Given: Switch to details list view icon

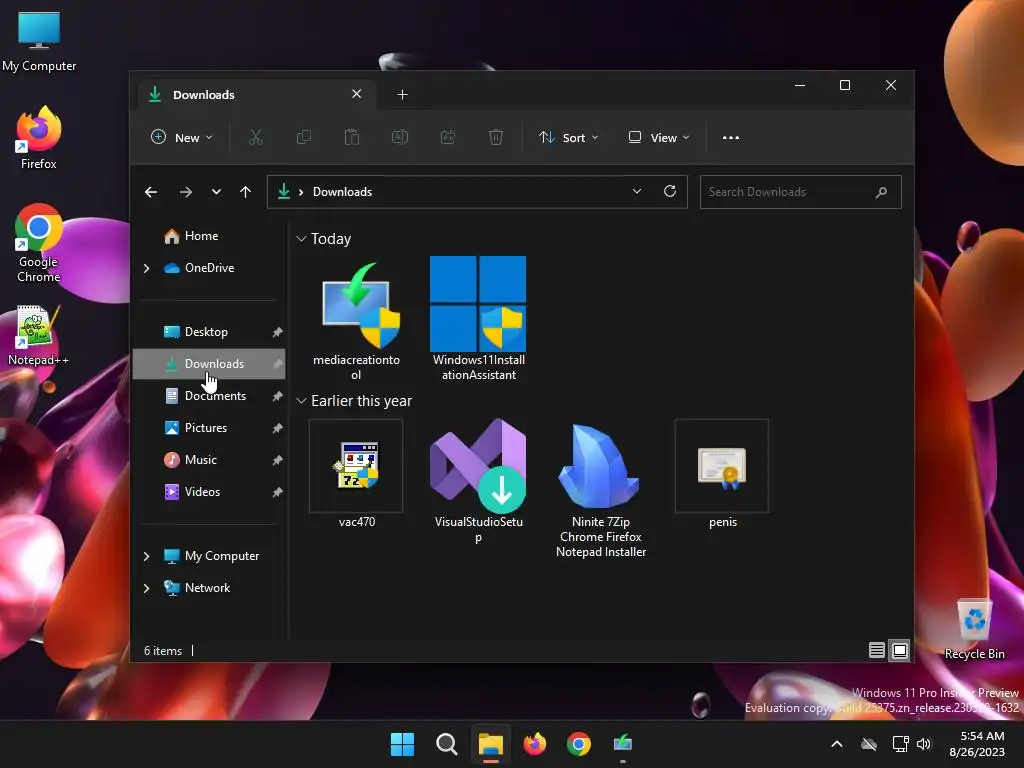Looking at the screenshot, I should (876, 650).
